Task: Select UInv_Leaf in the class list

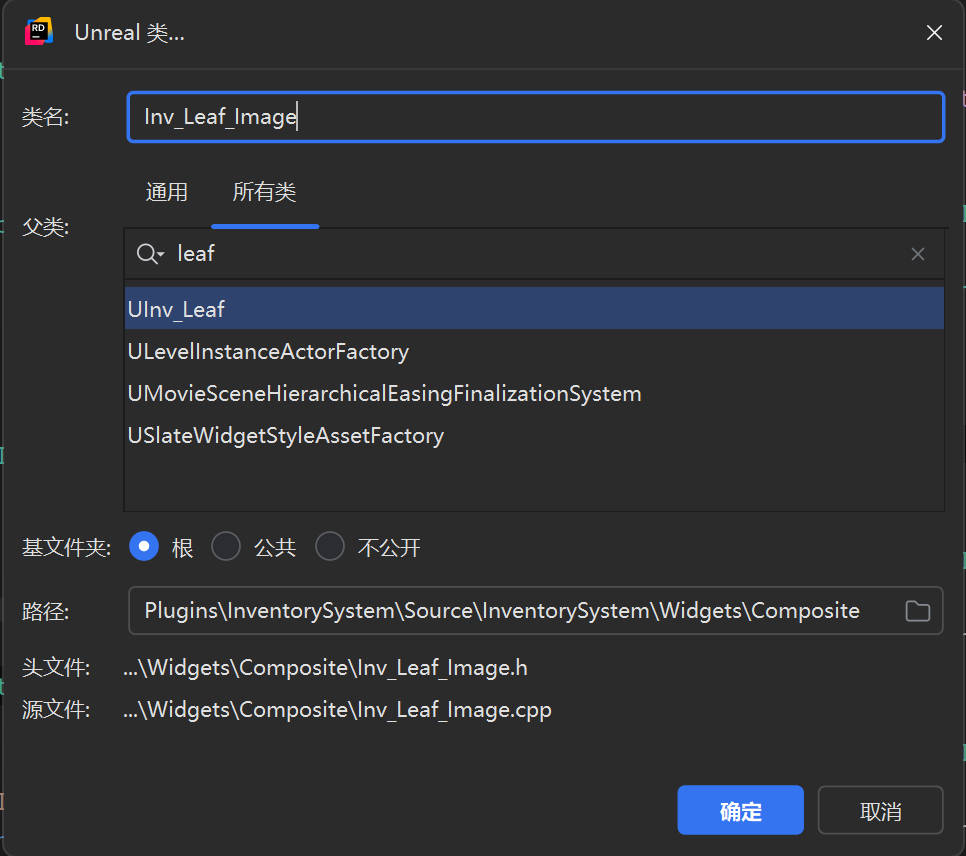Action: [176, 310]
